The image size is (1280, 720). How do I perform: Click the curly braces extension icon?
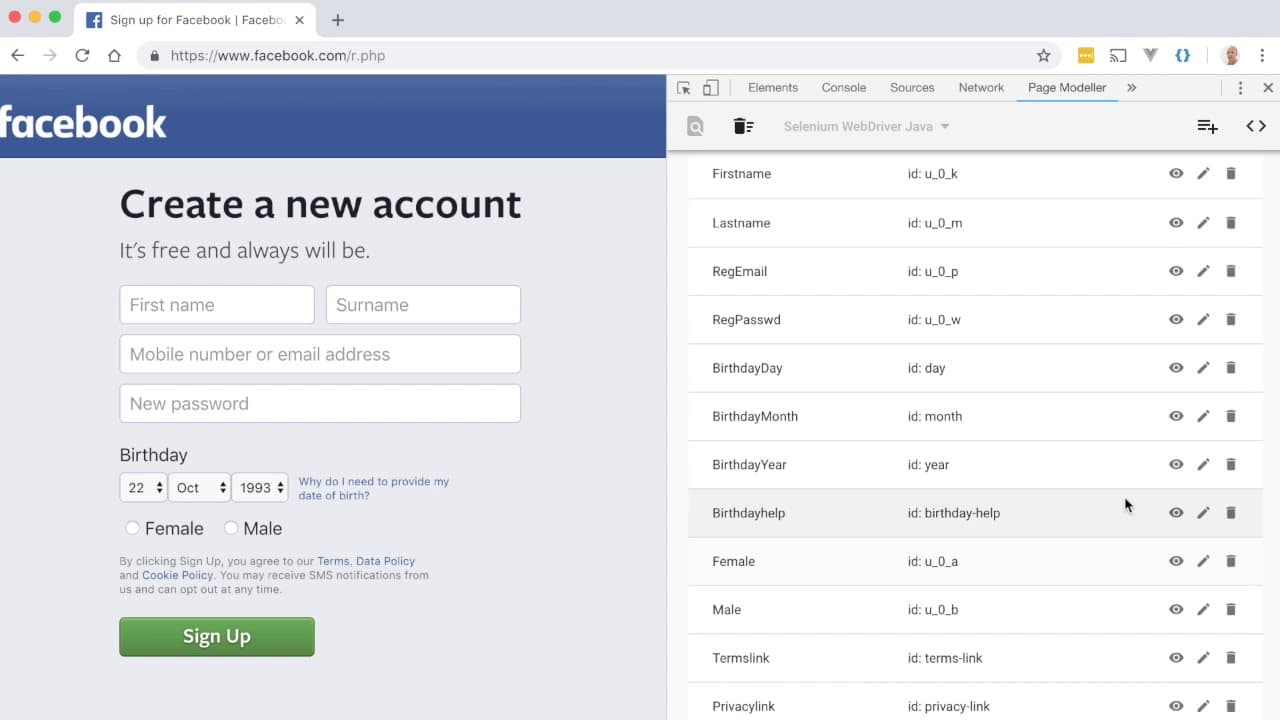(1182, 56)
